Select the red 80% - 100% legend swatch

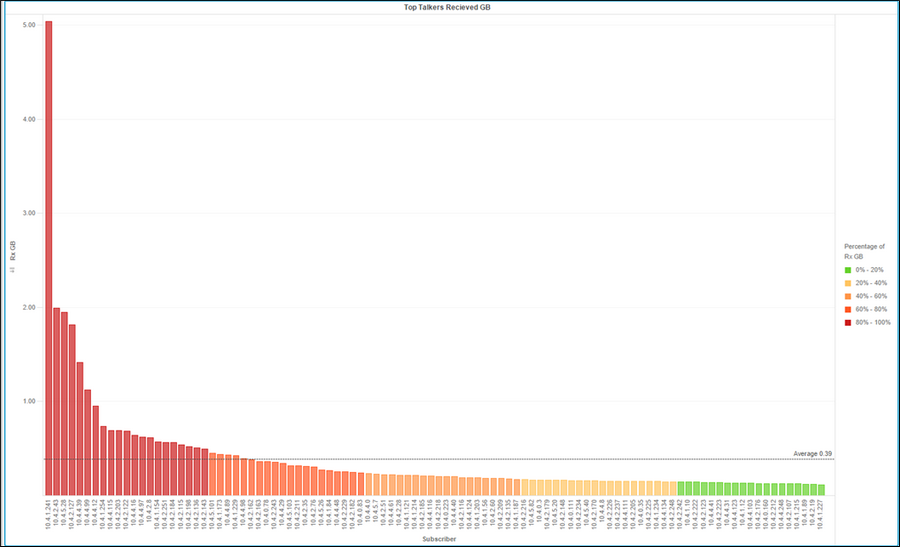pyautogui.click(x=848, y=322)
